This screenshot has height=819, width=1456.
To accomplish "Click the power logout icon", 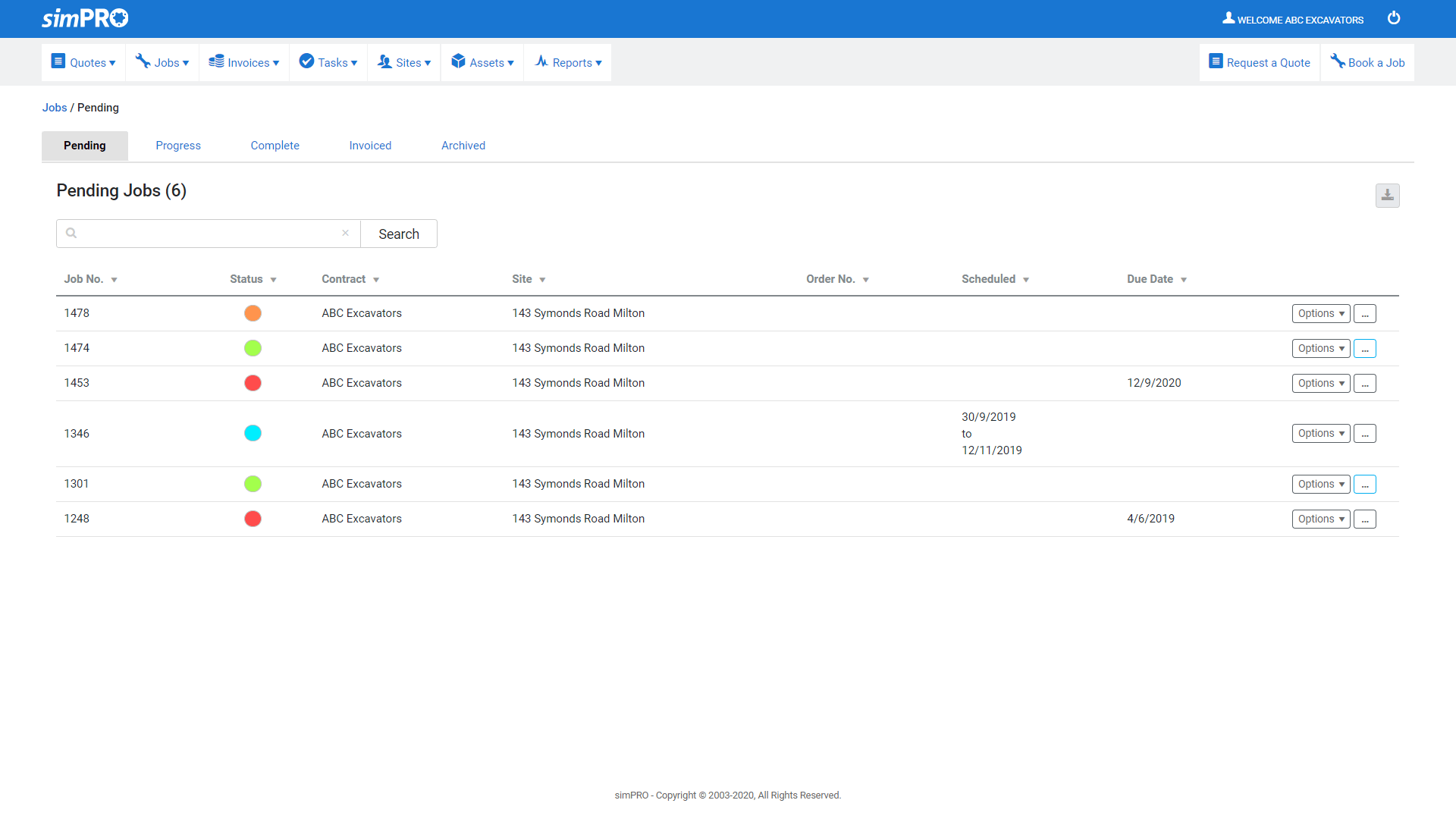I will (1394, 18).
